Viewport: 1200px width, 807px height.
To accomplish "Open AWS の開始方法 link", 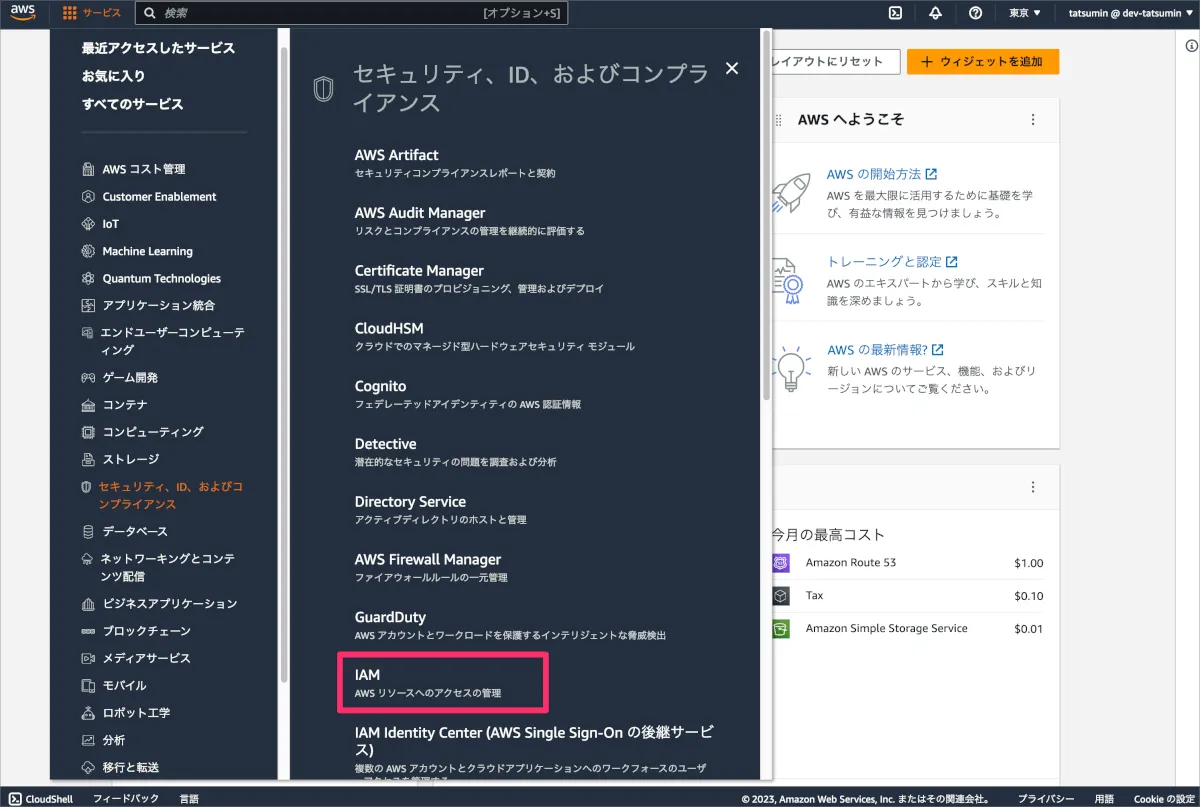I will 881,174.
